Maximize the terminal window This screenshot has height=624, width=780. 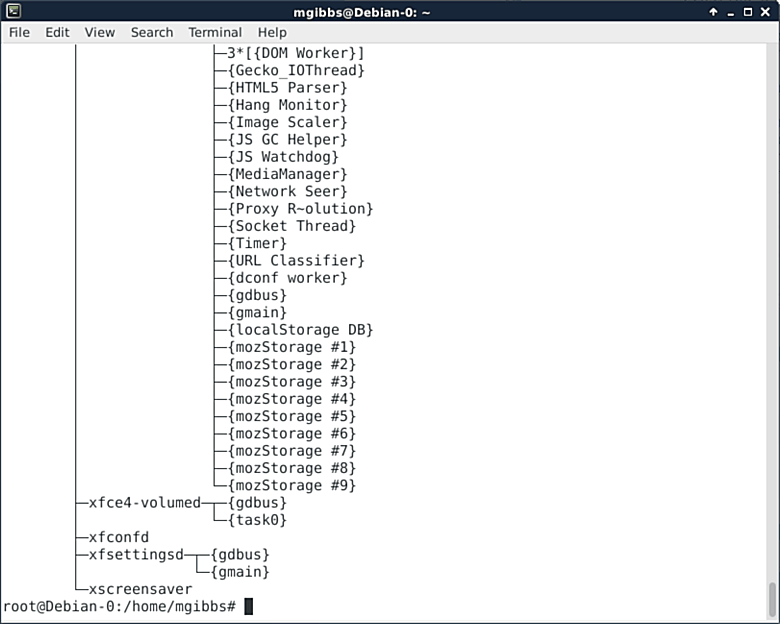coord(749,11)
